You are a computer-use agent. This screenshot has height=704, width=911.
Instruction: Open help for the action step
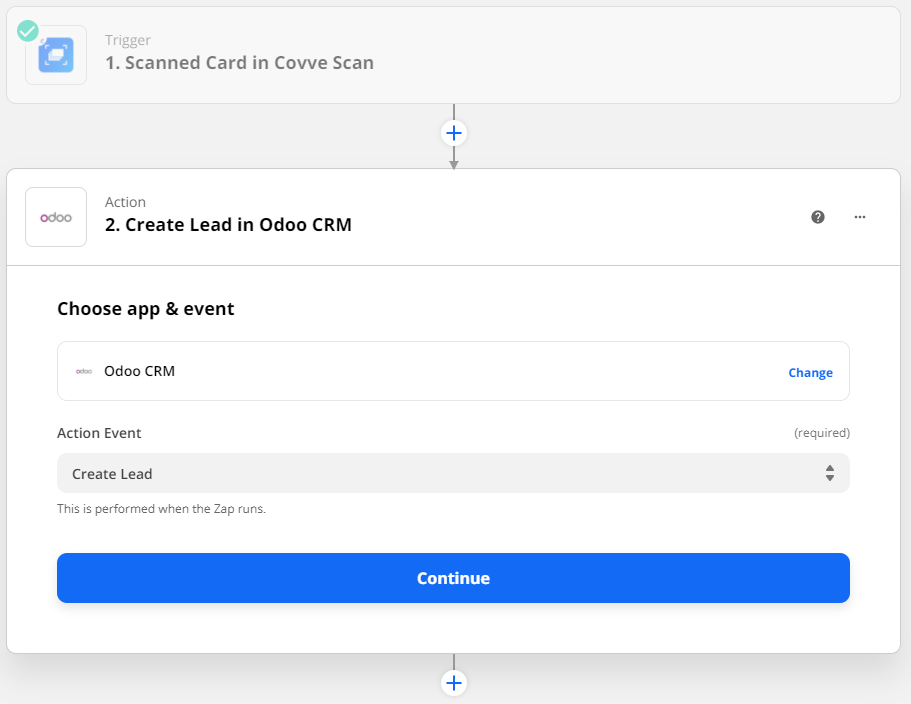click(818, 217)
